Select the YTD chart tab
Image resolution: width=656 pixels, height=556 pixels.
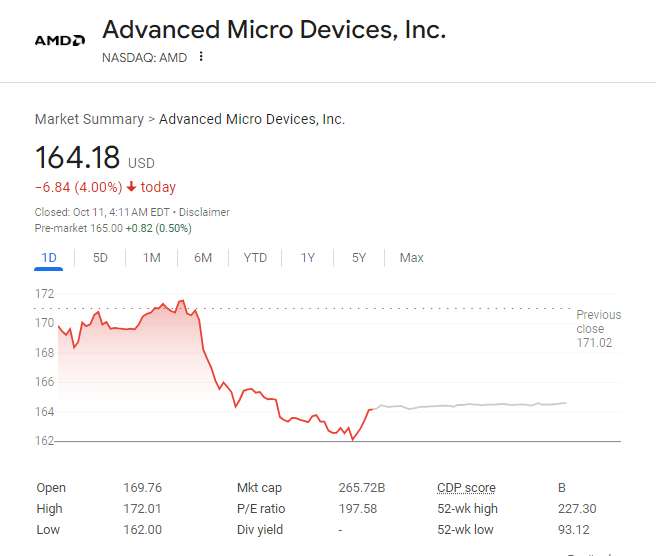[255, 258]
